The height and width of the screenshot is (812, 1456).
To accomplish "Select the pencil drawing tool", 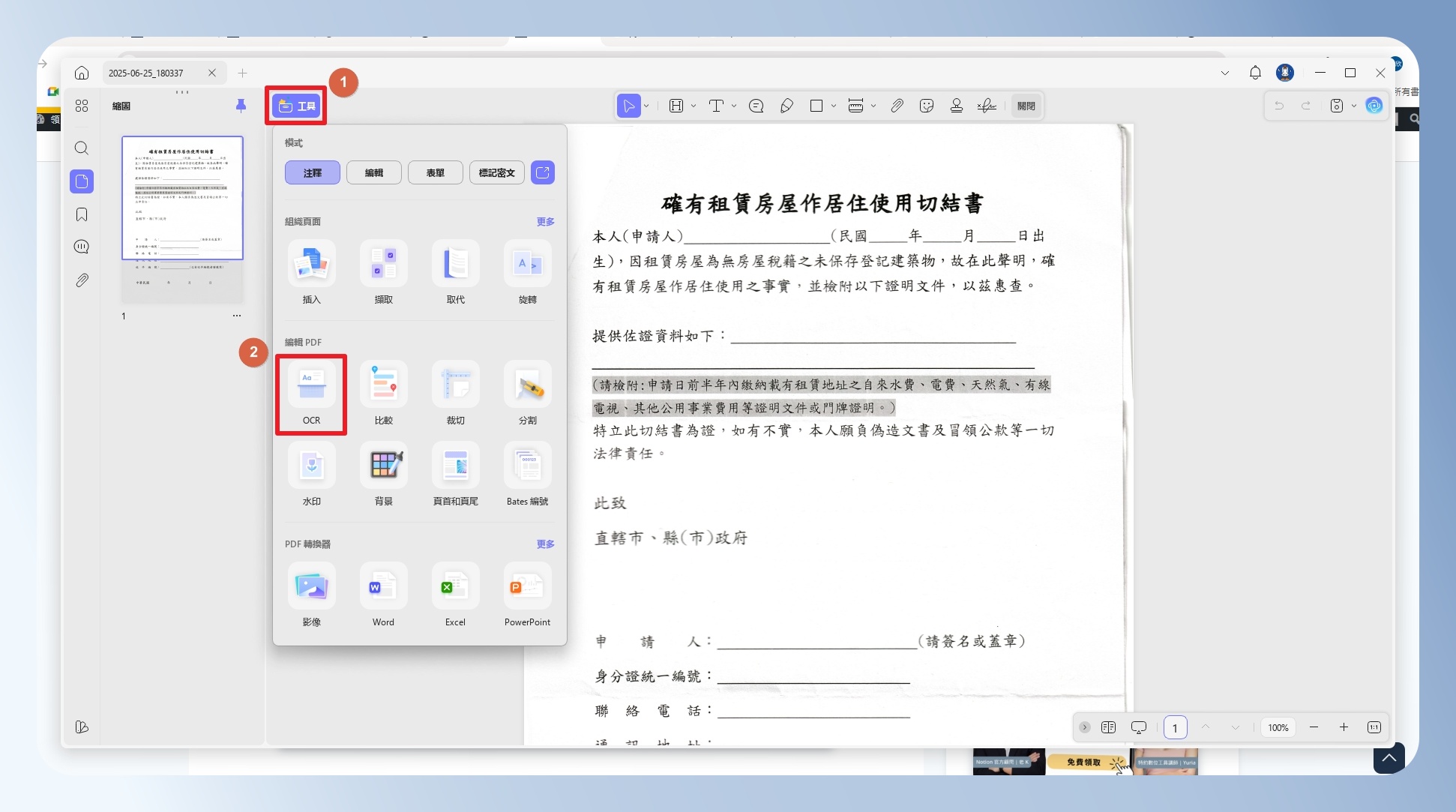I will click(x=786, y=106).
